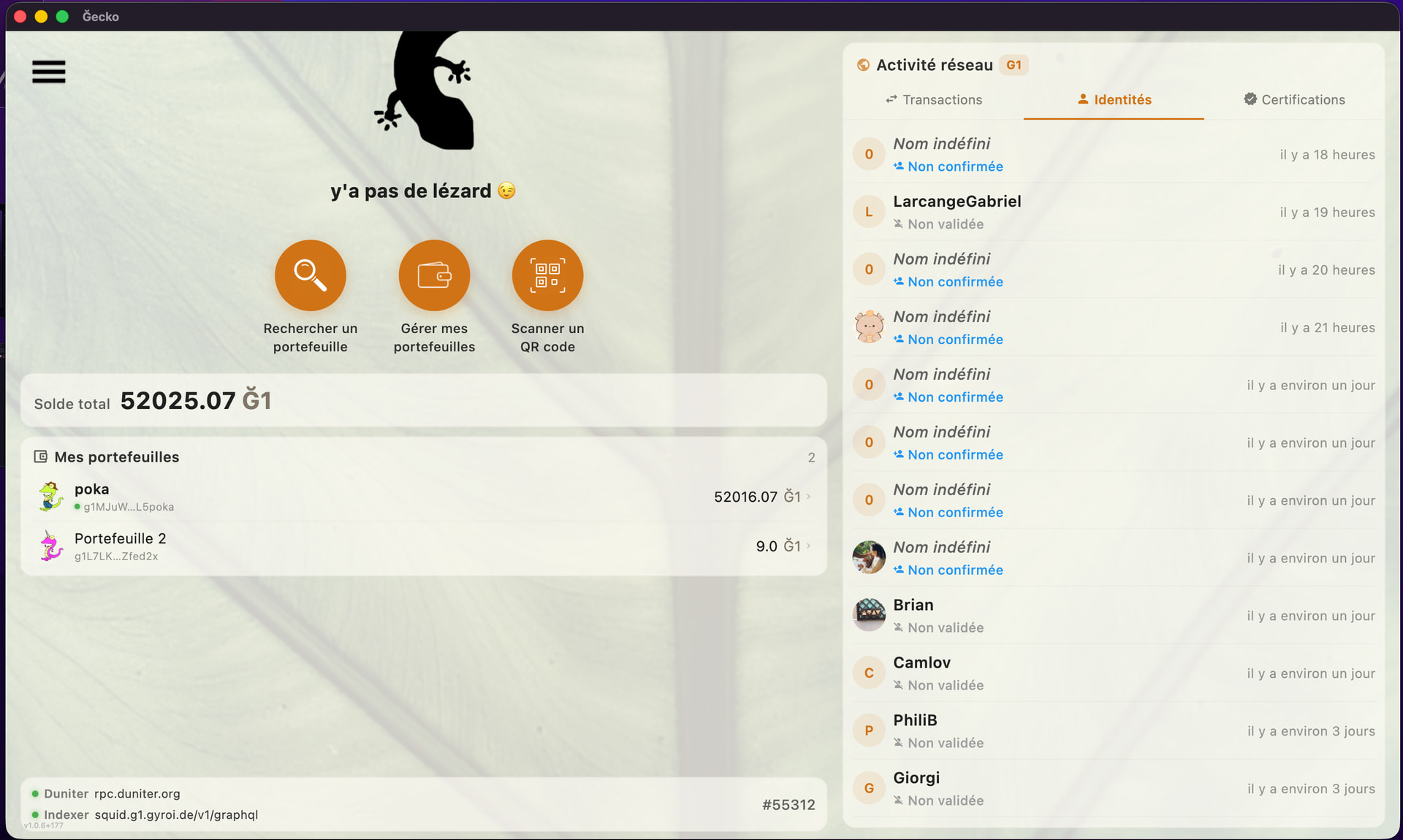This screenshot has height=840, width=1403.
Task: Click the Solde total balance card
Action: pyautogui.click(x=424, y=401)
